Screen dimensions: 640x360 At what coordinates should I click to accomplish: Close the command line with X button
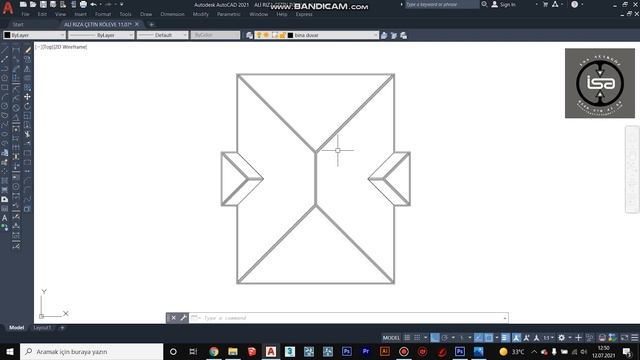click(x=173, y=318)
